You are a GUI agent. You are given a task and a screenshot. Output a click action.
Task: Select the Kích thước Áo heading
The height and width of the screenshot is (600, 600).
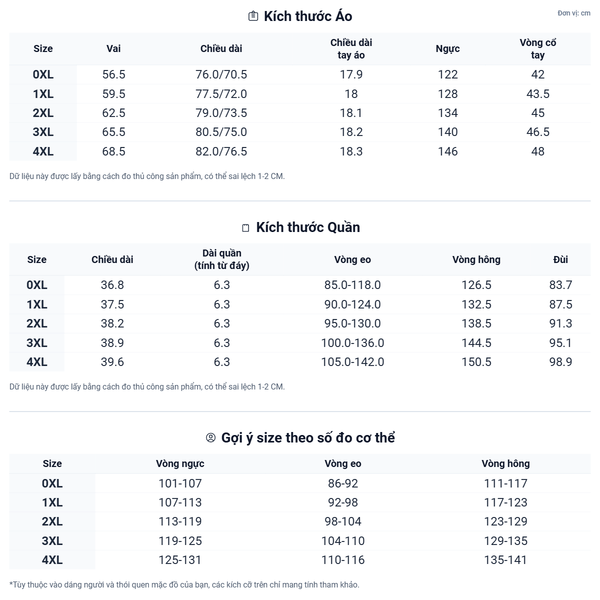tap(307, 16)
